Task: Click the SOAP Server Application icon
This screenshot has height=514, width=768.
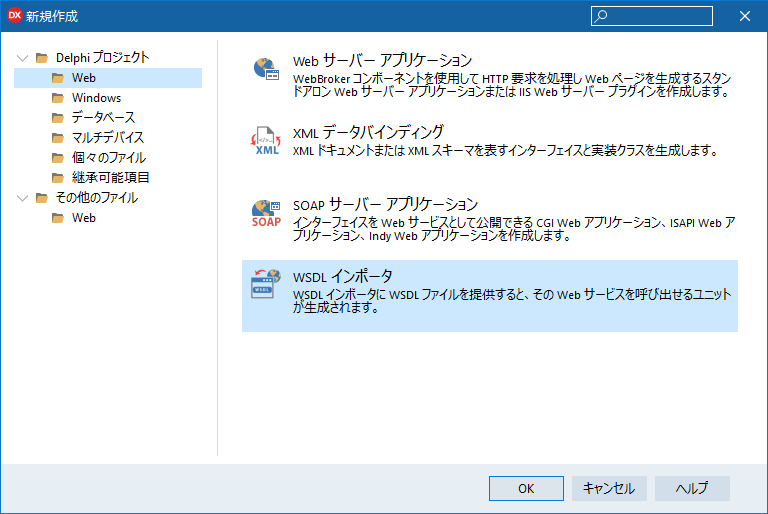Action: [266, 213]
